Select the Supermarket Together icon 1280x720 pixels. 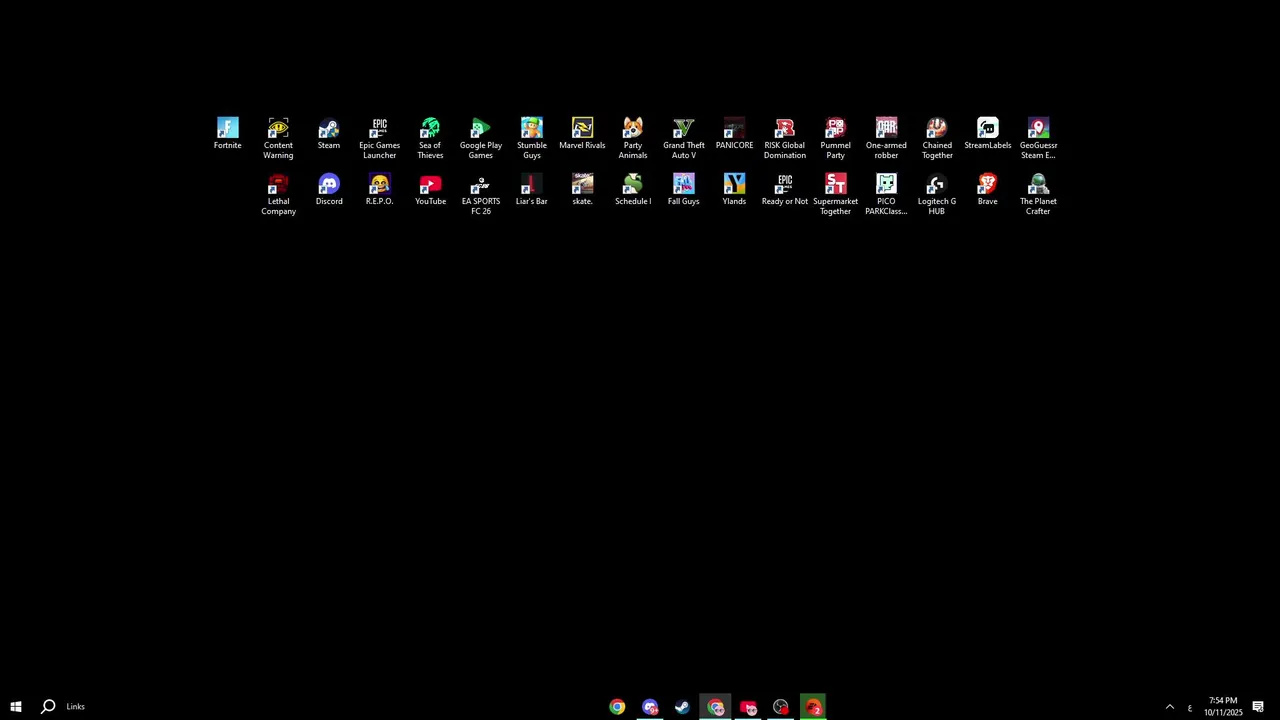coord(835,194)
